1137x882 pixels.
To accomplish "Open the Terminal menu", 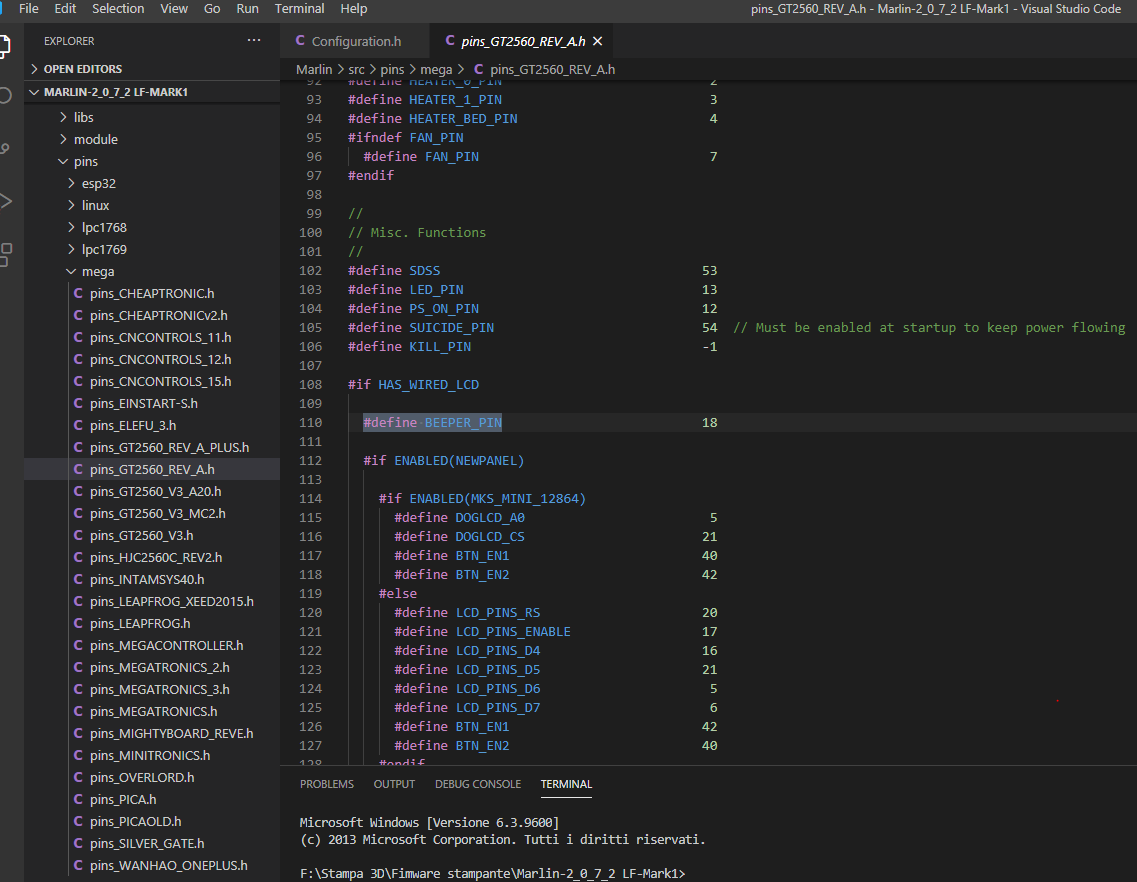I will click(299, 8).
